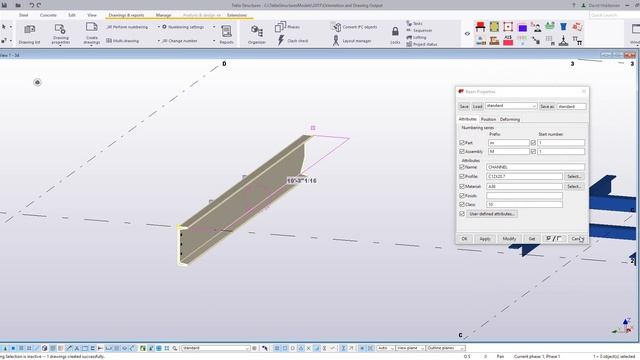Viewport: 640px width, 360px height.
Task: Open Numbering settings
Action: pos(182,27)
